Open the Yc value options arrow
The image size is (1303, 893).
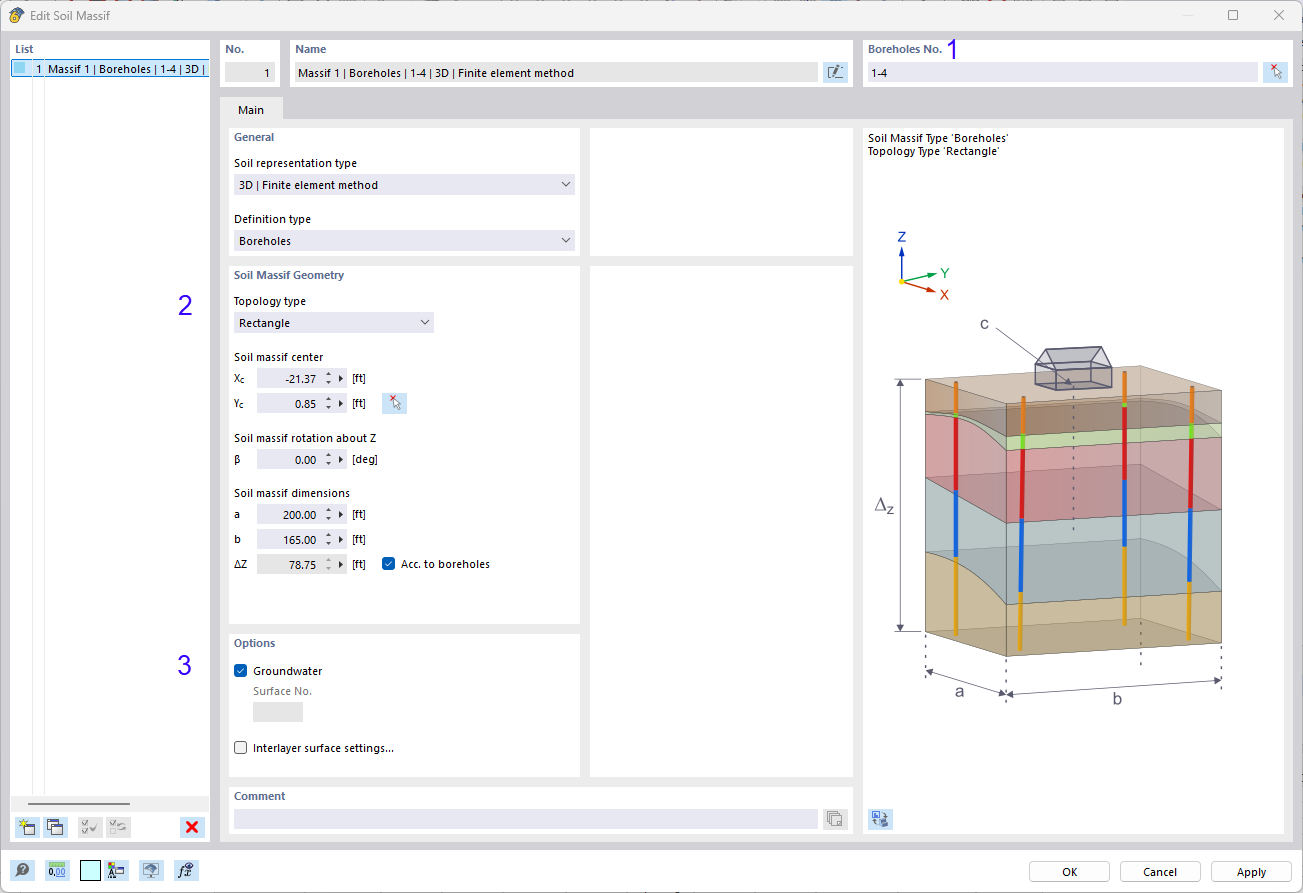[341, 404]
